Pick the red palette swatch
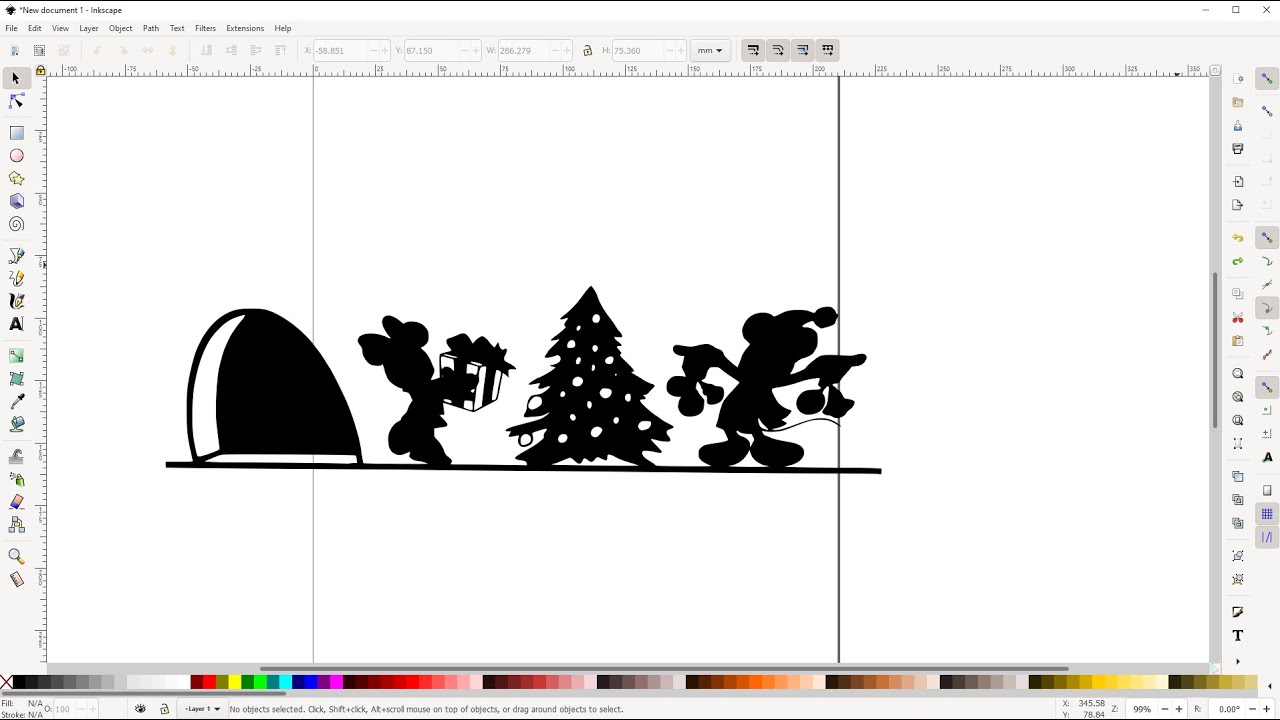1280x720 pixels. [209, 682]
